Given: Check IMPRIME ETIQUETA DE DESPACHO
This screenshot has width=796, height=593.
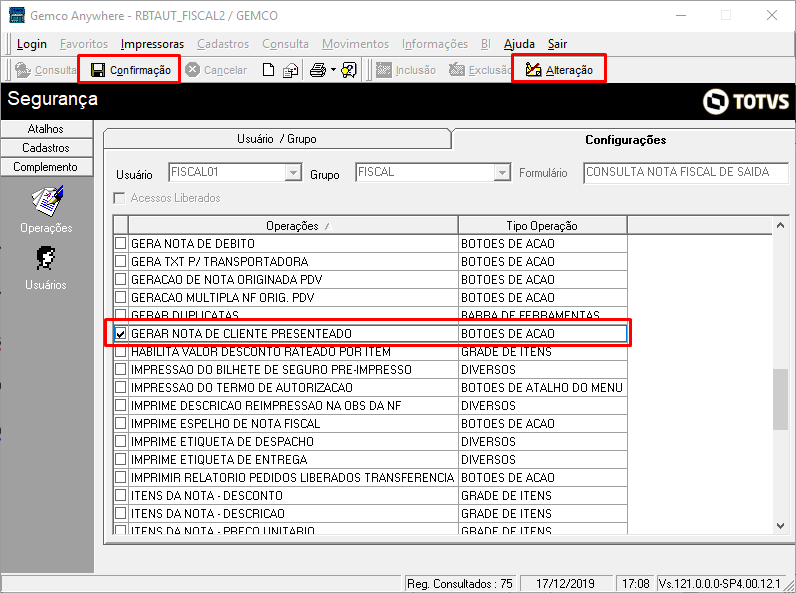Looking at the screenshot, I should [120, 441].
